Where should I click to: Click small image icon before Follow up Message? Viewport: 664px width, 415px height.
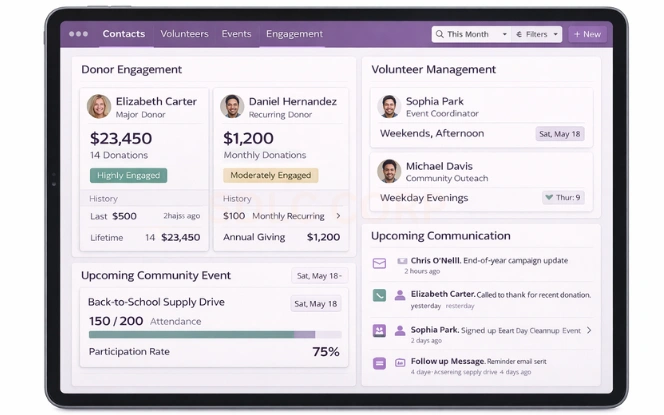(x=400, y=362)
